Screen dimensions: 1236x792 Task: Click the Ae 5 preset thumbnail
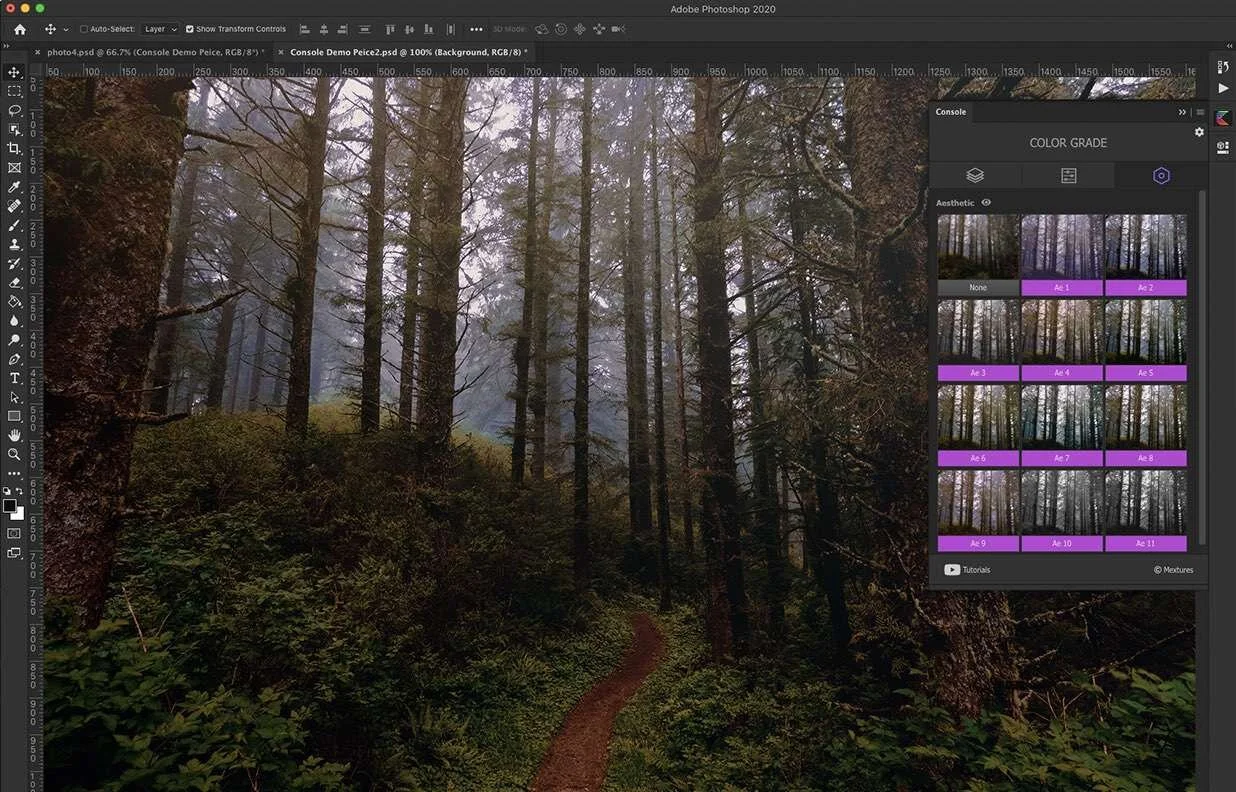(1146, 332)
